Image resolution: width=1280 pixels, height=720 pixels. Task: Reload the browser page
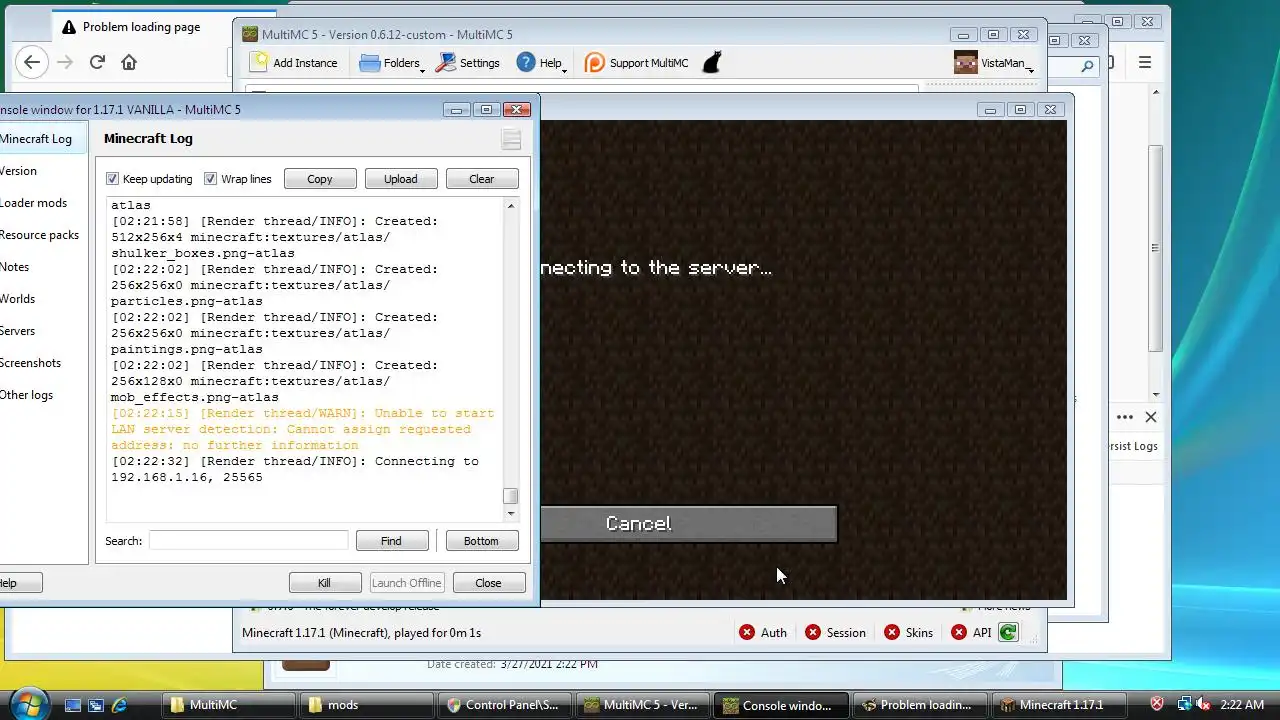pos(97,62)
